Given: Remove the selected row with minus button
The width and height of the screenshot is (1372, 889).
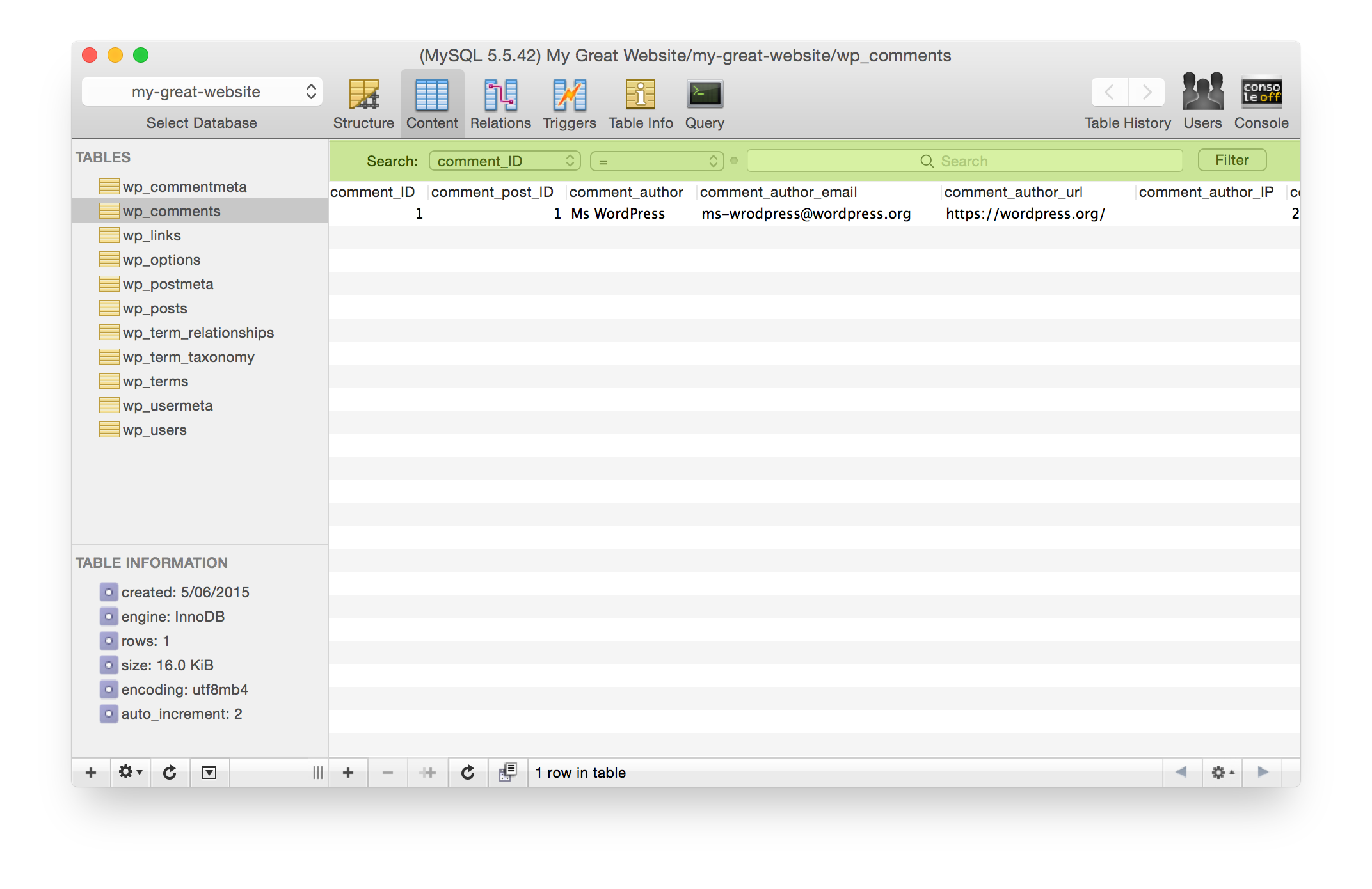Looking at the screenshot, I should pyautogui.click(x=388, y=772).
